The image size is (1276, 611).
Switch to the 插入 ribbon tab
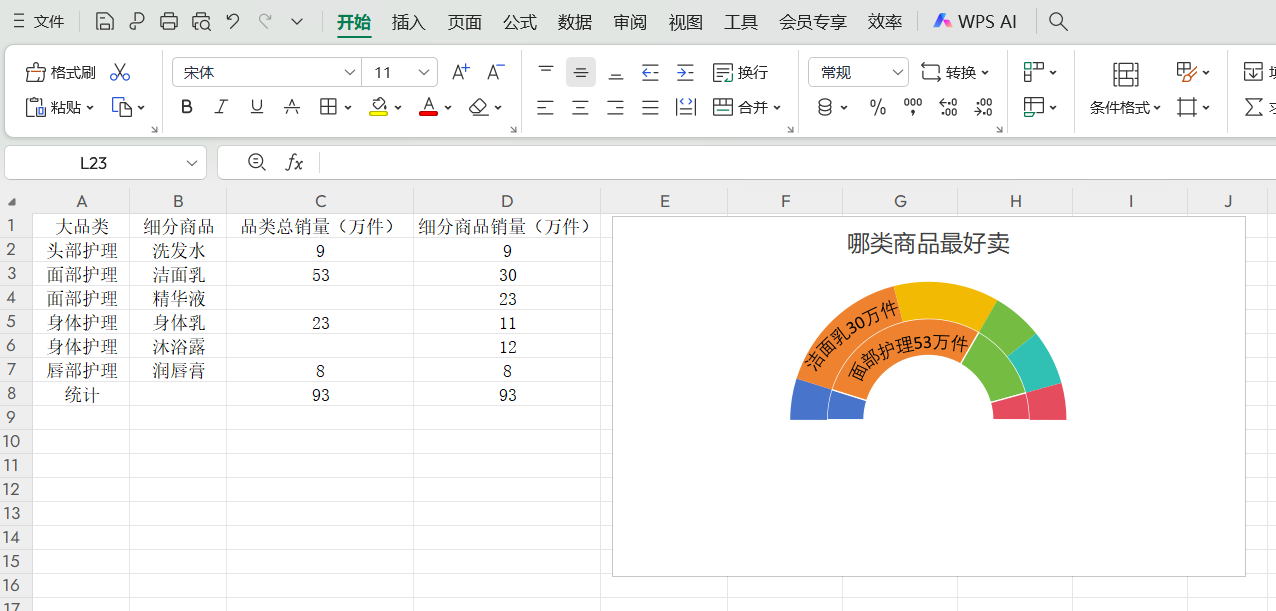(x=408, y=21)
